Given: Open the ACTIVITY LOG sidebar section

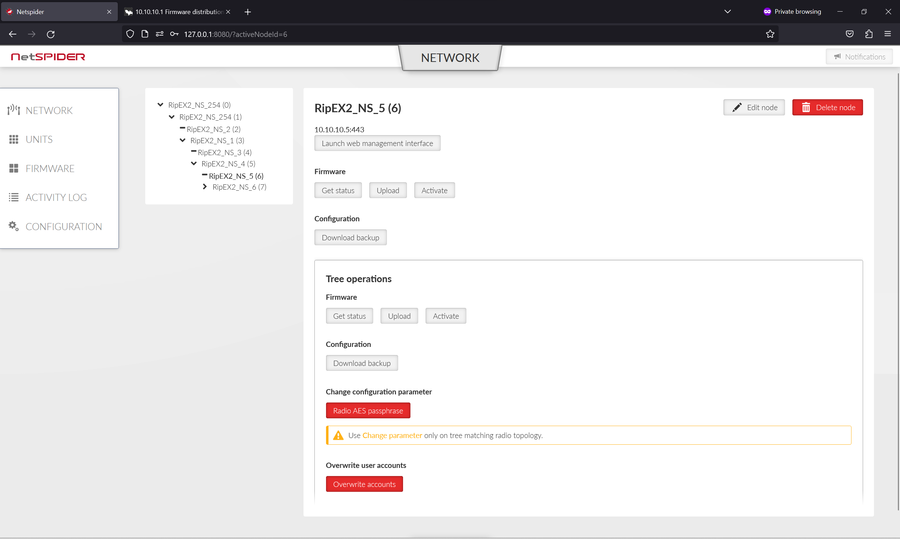Looking at the screenshot, I should (x=56, y=197).
